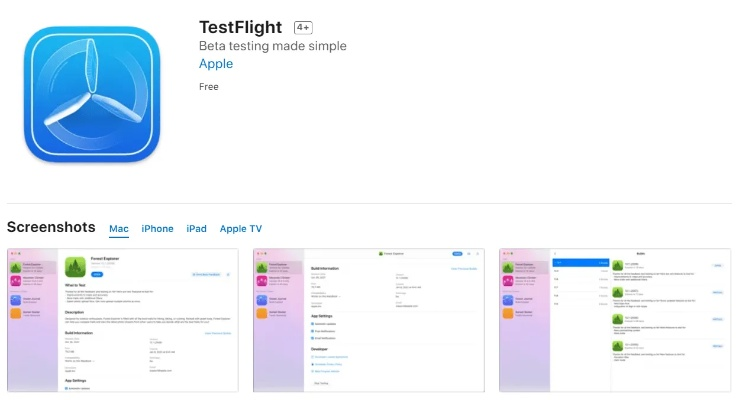The width and height of the screenshot is (739, 400).
Task: Click the large Forest Explorer icon in first screenshot
Action: (77, 266)
